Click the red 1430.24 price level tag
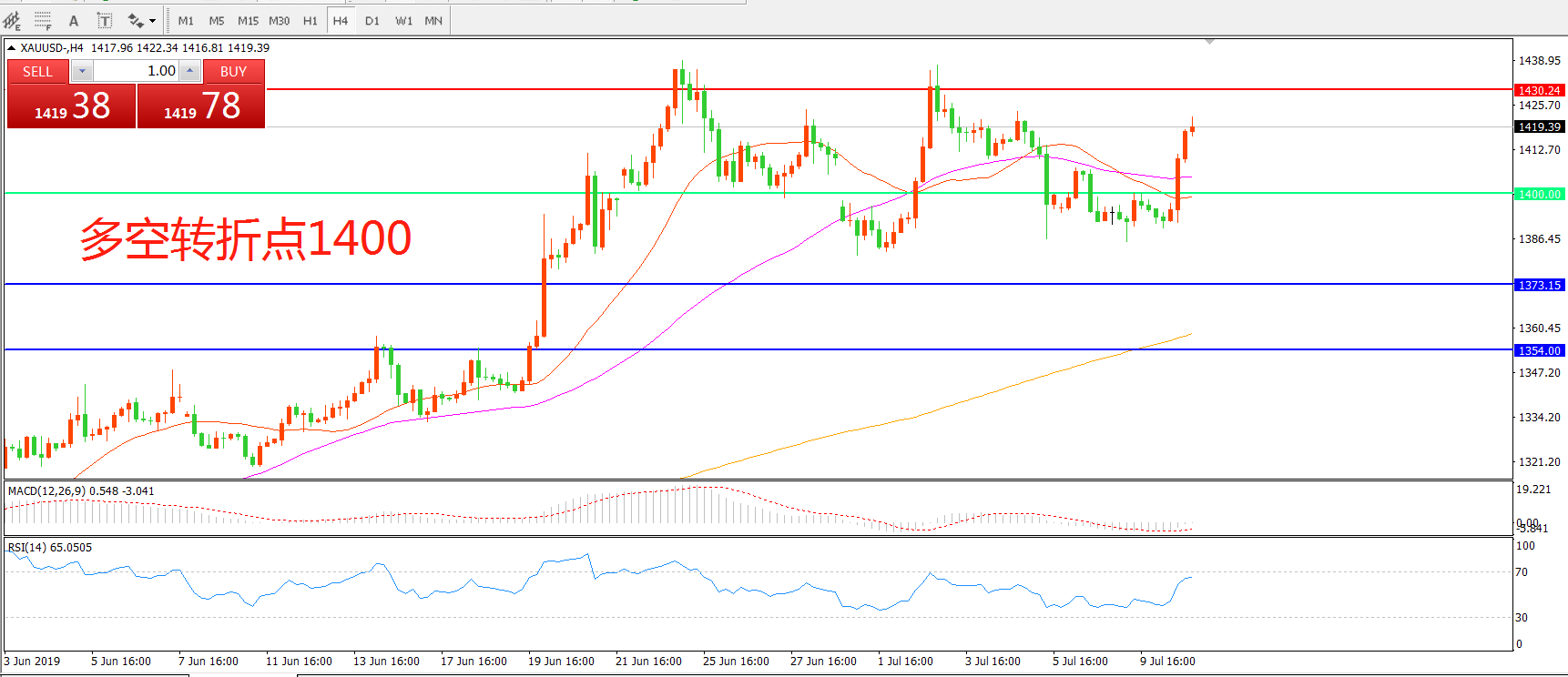 (x=1539, y=90)
